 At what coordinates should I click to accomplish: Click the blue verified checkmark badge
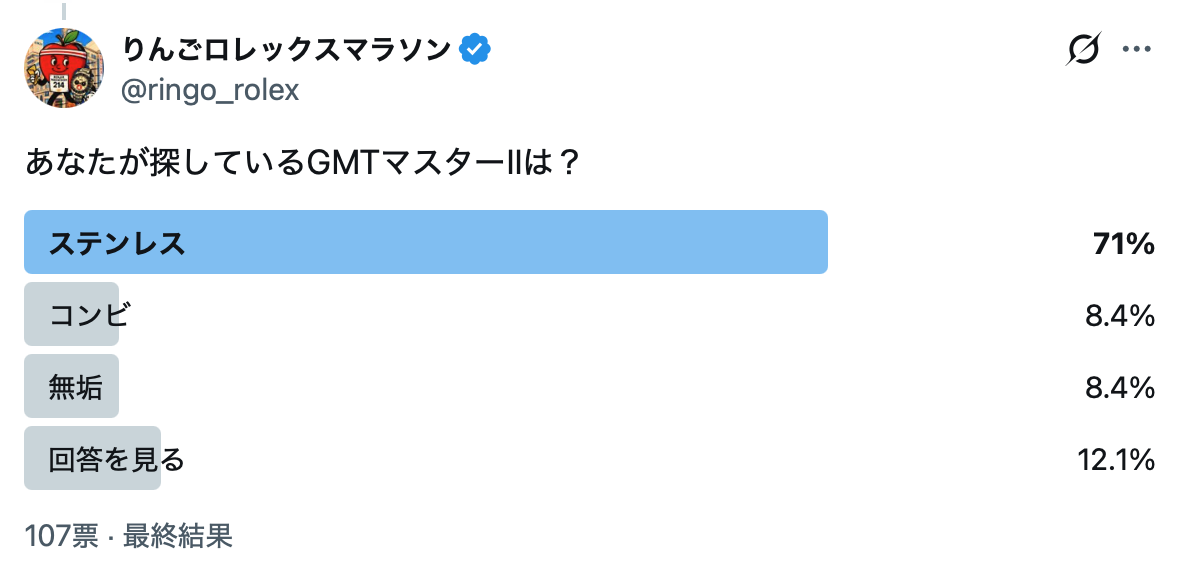[x=475, y=50]
